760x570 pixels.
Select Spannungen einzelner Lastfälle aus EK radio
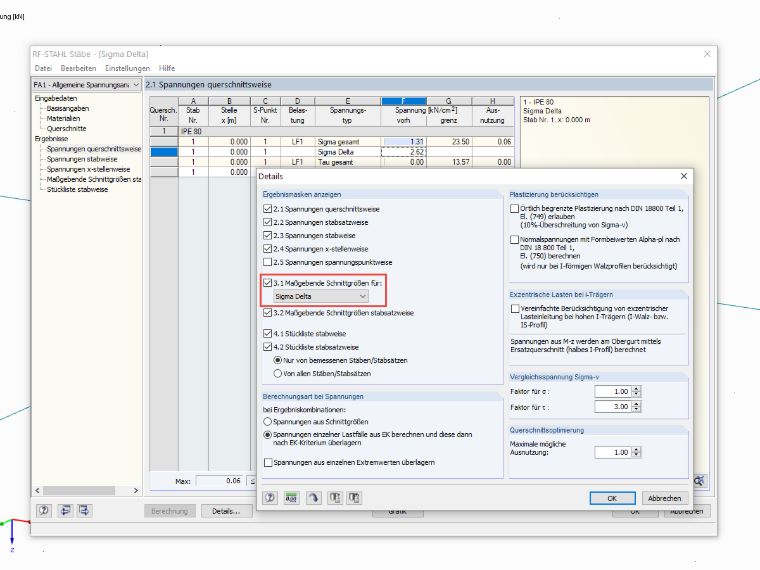pos(267,435)
